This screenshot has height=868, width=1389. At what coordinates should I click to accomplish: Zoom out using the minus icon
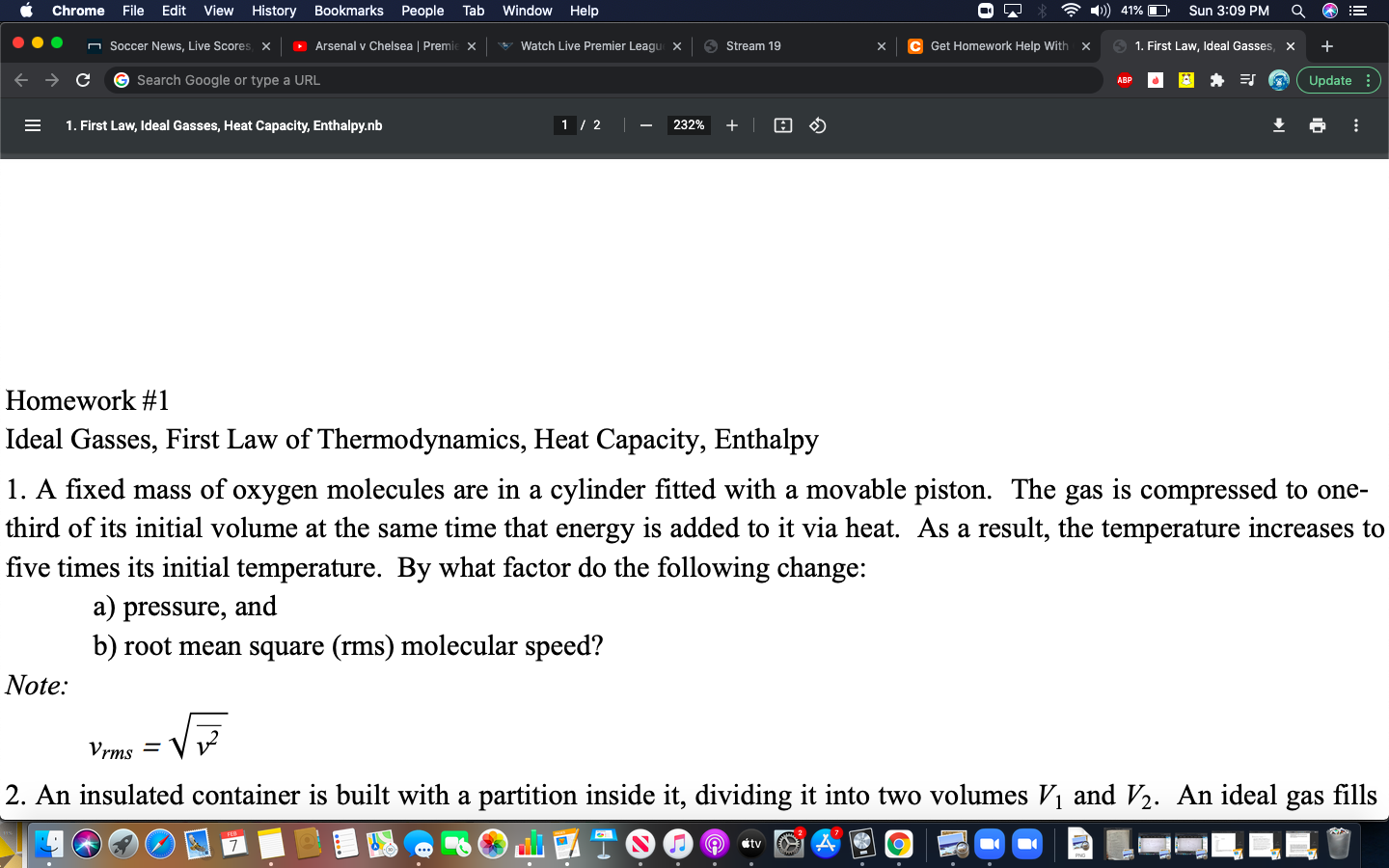tap(645, 125)
